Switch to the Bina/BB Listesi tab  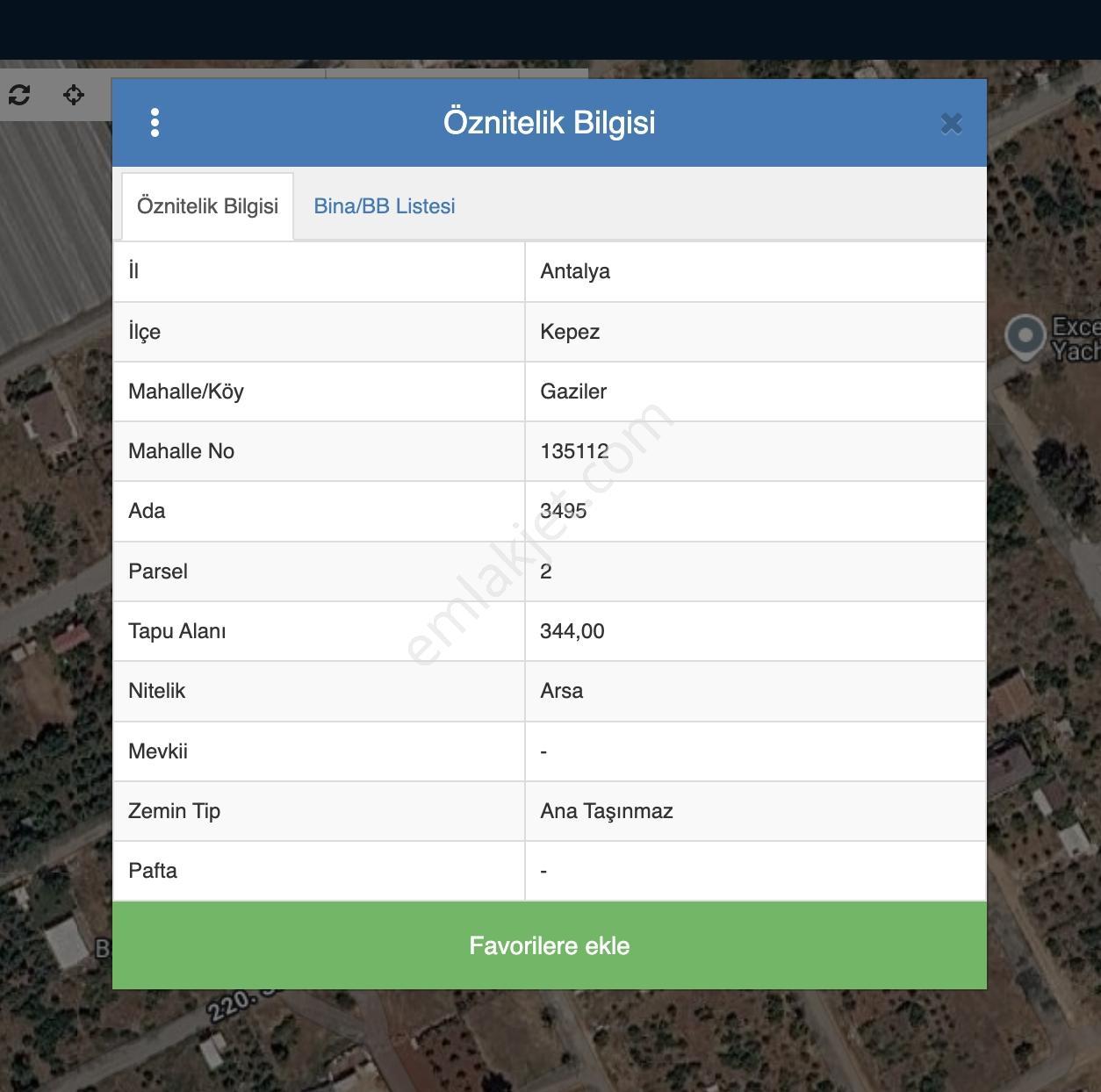[x=385, y=206]
